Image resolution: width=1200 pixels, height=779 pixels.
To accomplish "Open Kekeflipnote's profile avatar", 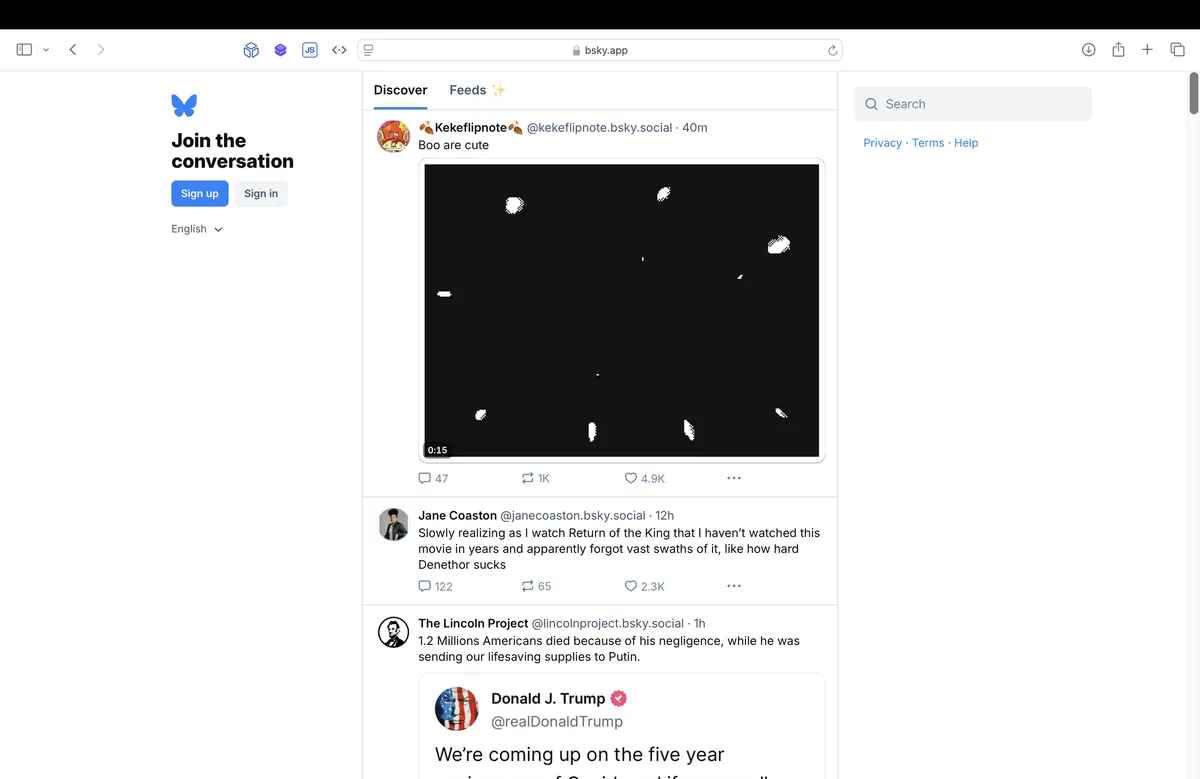I will click(394, 136).
